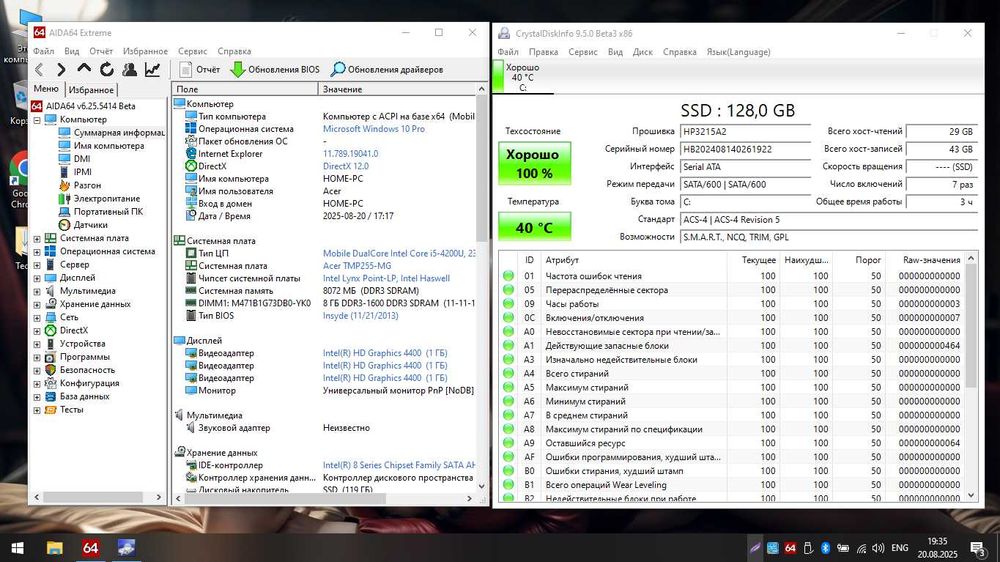1000x562 pixels.
Task: Select Имя компьютера tree item
Action: coord(101,145)
